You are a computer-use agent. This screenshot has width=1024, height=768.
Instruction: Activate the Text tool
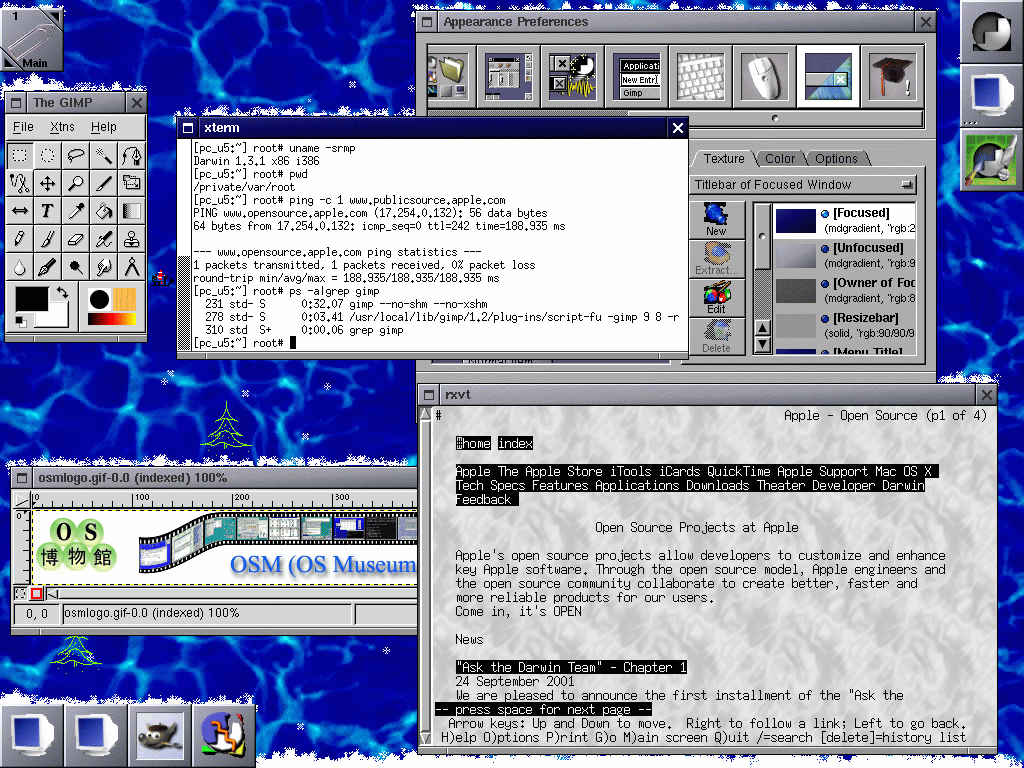point(48,211)
